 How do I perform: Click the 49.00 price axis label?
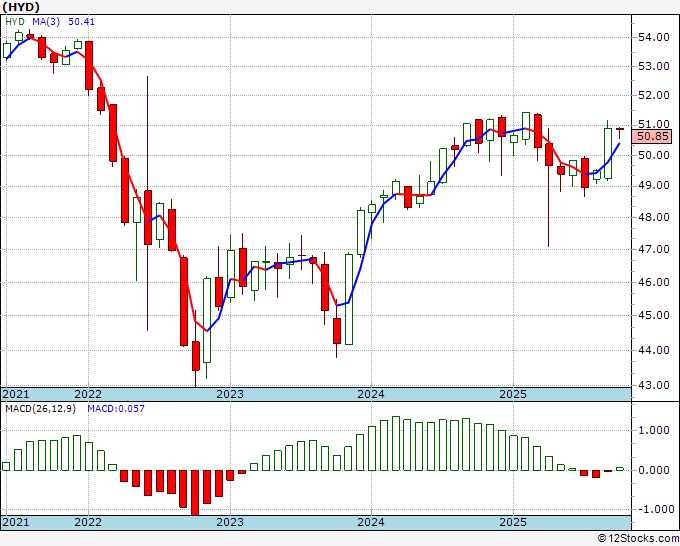(654, 185)
